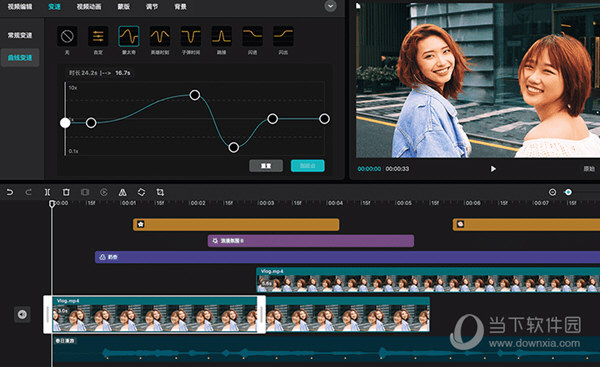Click the reverse playback toolbar icon

(x=104, y=192)
